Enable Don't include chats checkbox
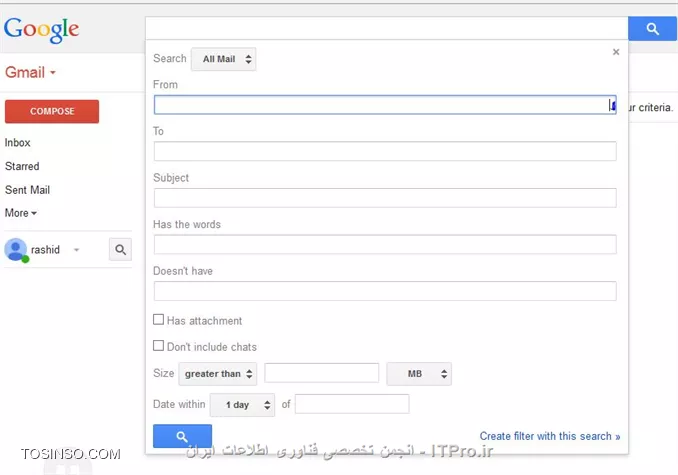 [159, 346]
